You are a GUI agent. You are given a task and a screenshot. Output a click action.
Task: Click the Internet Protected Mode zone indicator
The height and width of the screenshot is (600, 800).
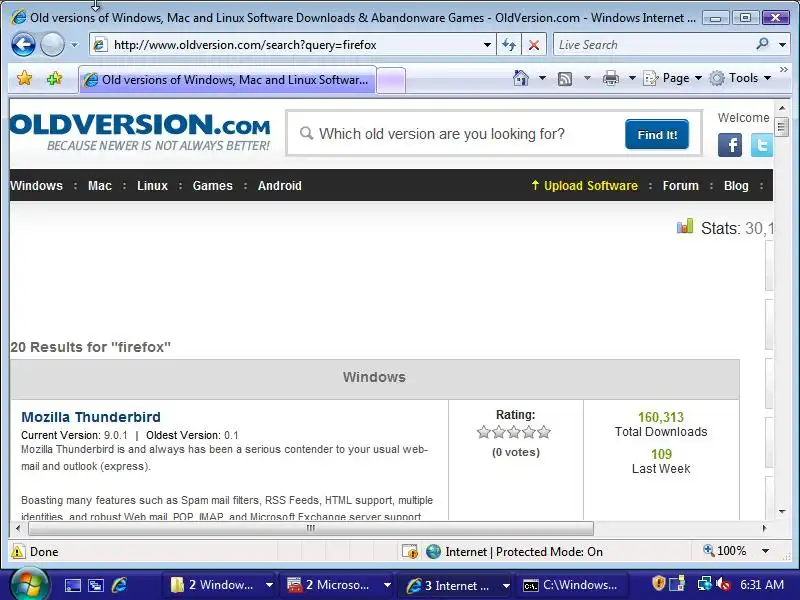pos(515,552)
